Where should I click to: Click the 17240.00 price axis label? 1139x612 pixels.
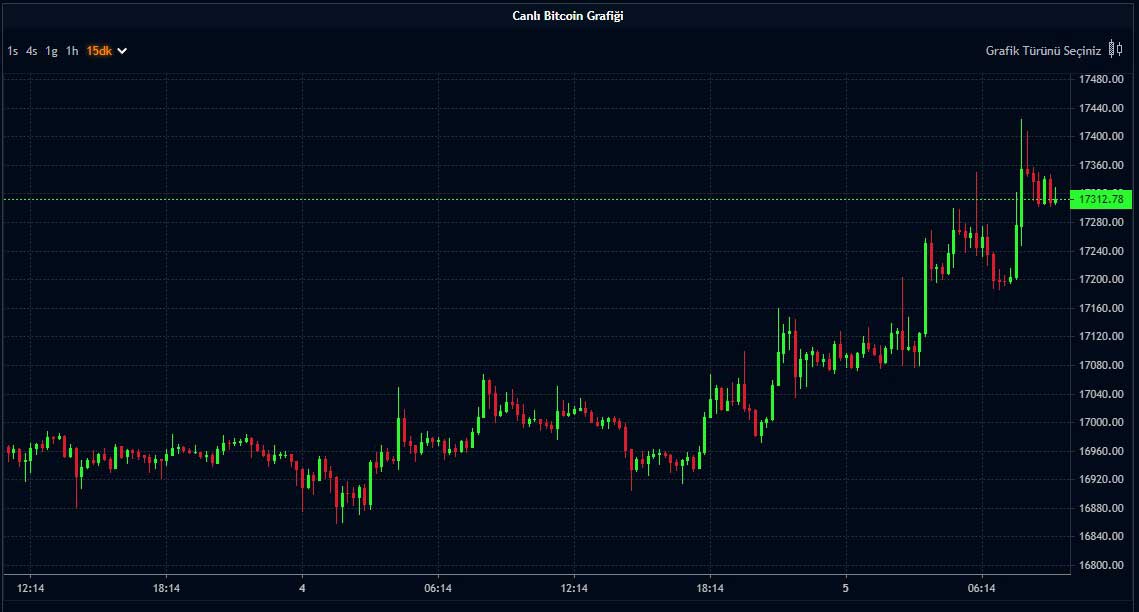click(x=1101, y=251)
